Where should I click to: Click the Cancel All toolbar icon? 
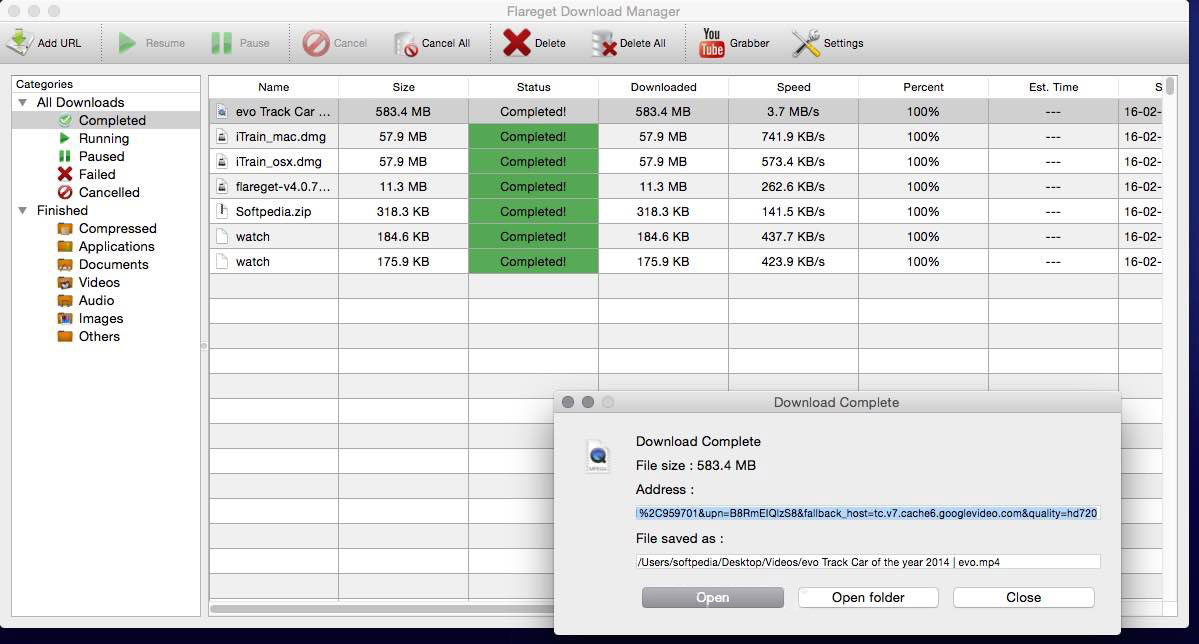(x=406, y=44)
